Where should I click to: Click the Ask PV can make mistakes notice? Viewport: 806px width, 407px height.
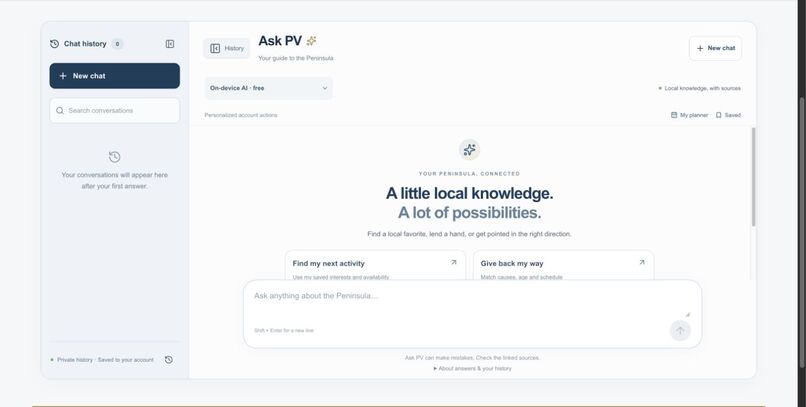(x=472, y=358)
